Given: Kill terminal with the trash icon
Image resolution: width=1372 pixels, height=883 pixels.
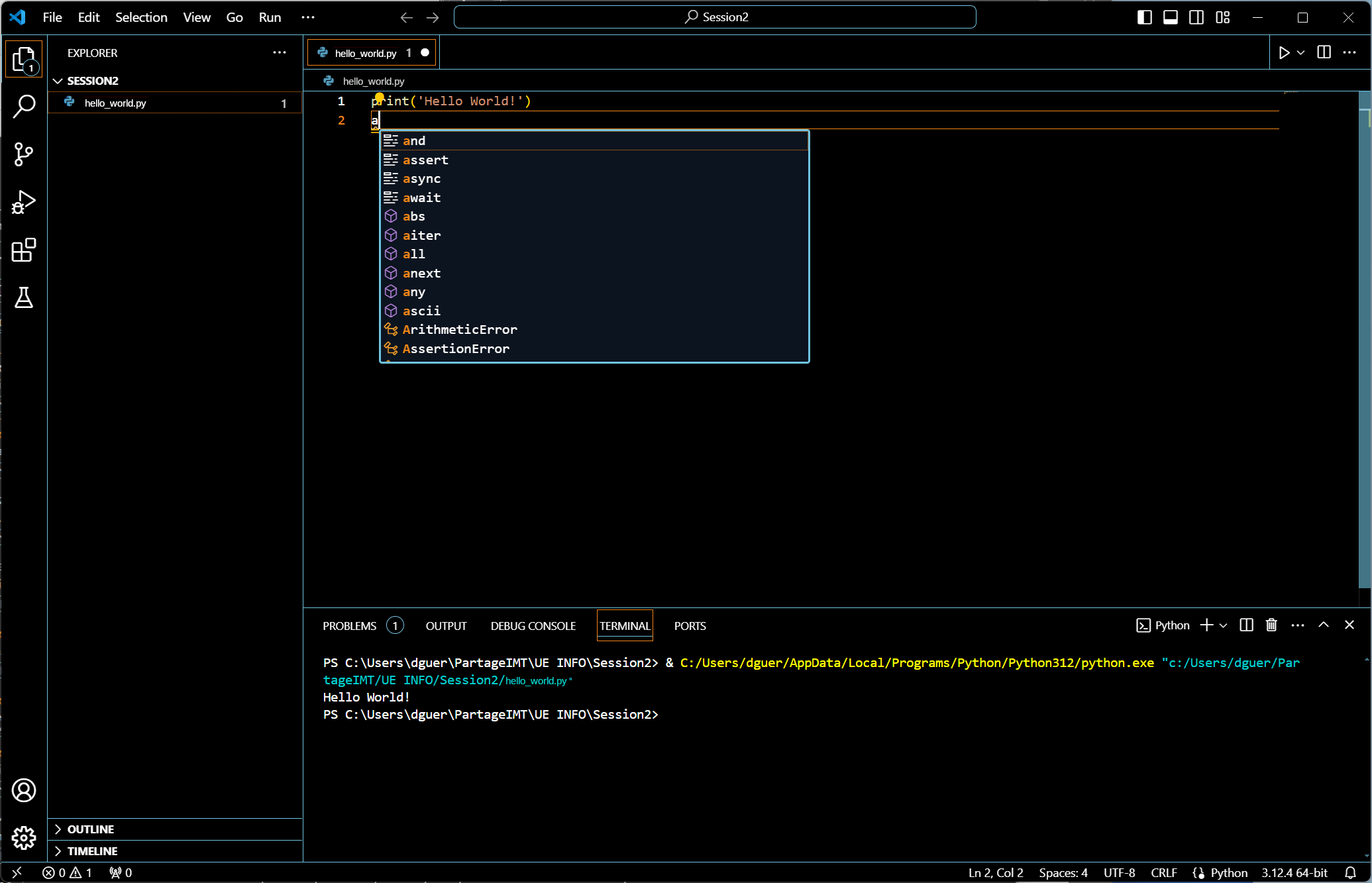Looking at the screenshot, I should [x=1271, y=625].
